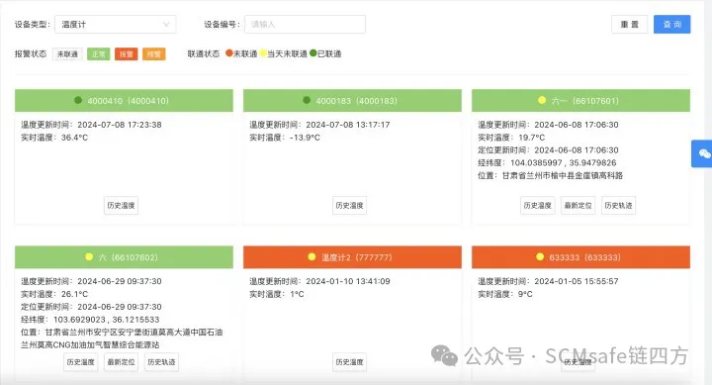Viewport: 712px width, 385px height.
Task: Click yellow status dot on 66107602 card
Action: click(x=89, y=257)
